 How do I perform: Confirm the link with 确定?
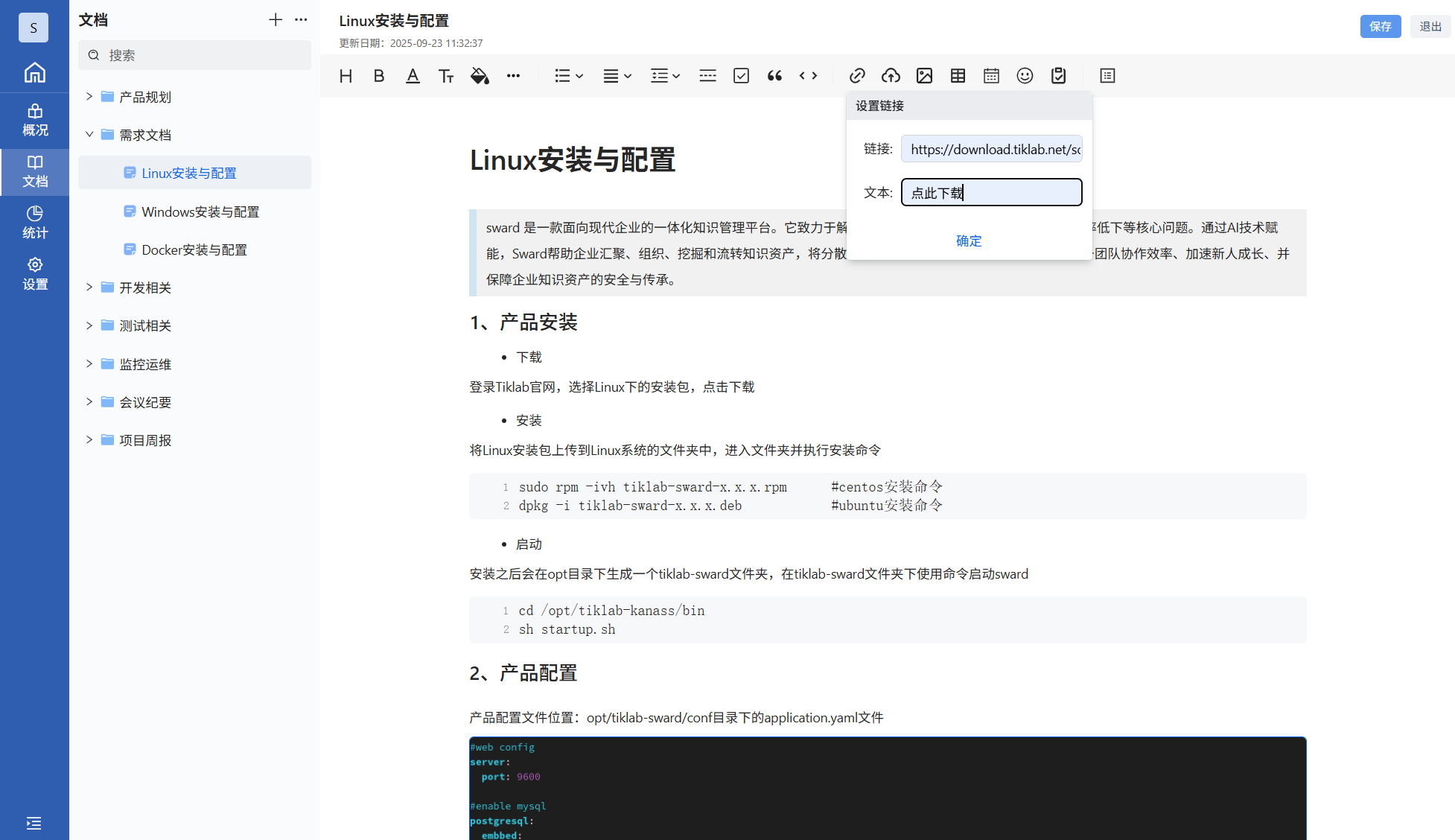point(969,241)
